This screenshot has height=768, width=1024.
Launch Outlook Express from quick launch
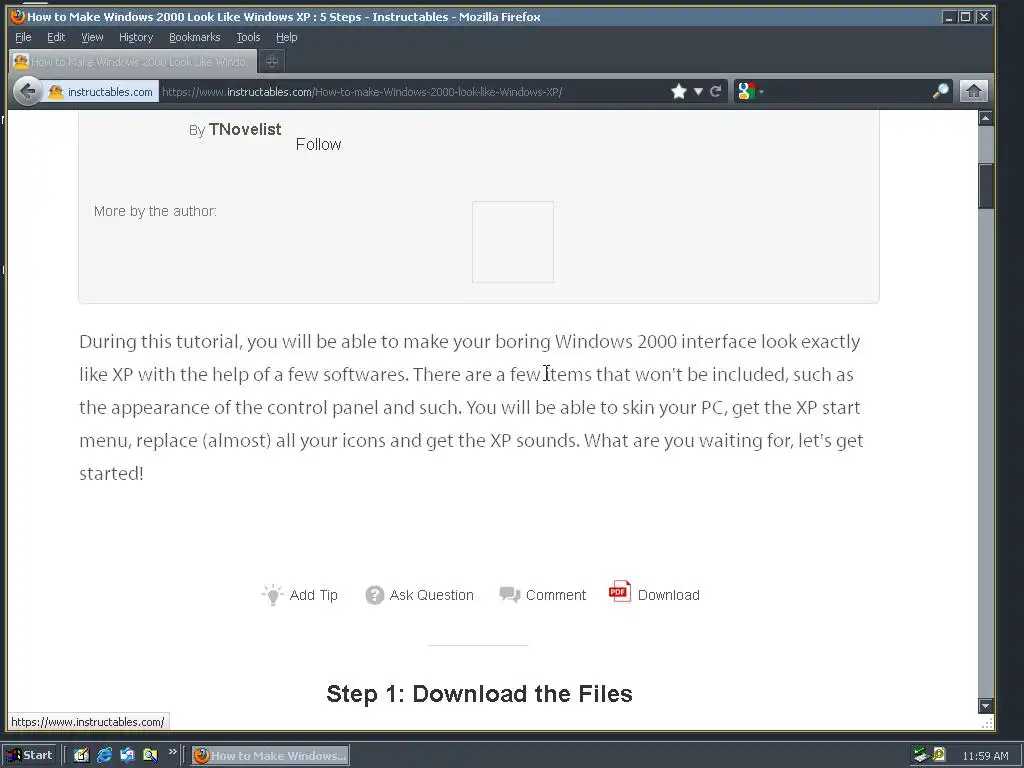coord(127,755)
